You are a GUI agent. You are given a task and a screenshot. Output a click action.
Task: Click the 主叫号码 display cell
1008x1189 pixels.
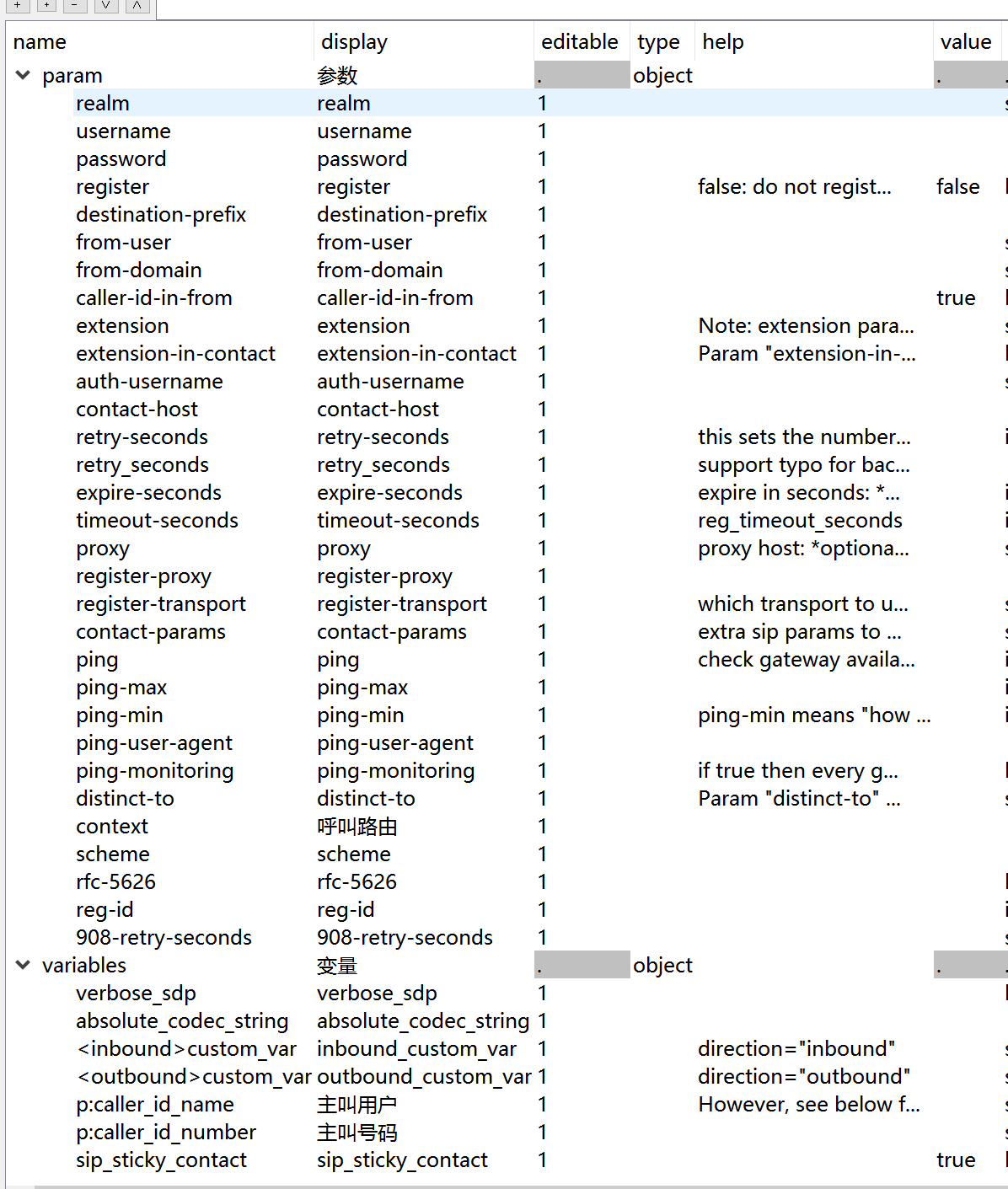tap(357, 1133)
